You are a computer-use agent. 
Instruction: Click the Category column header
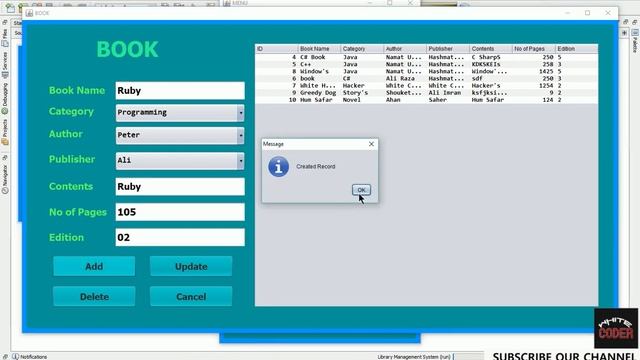coord(362,49)
